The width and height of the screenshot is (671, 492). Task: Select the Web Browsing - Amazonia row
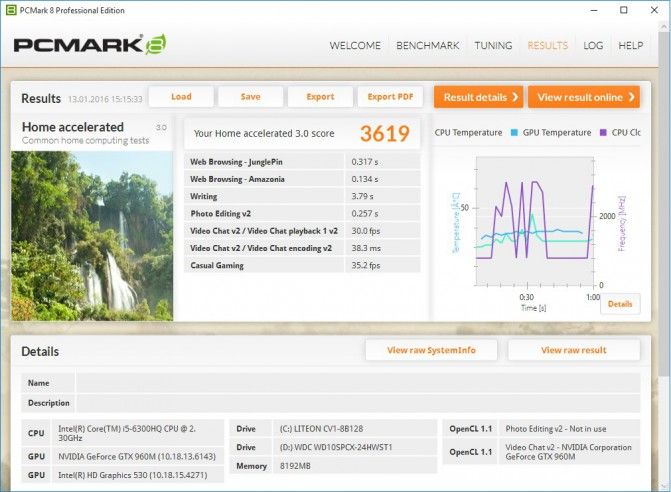pos(302,179)
